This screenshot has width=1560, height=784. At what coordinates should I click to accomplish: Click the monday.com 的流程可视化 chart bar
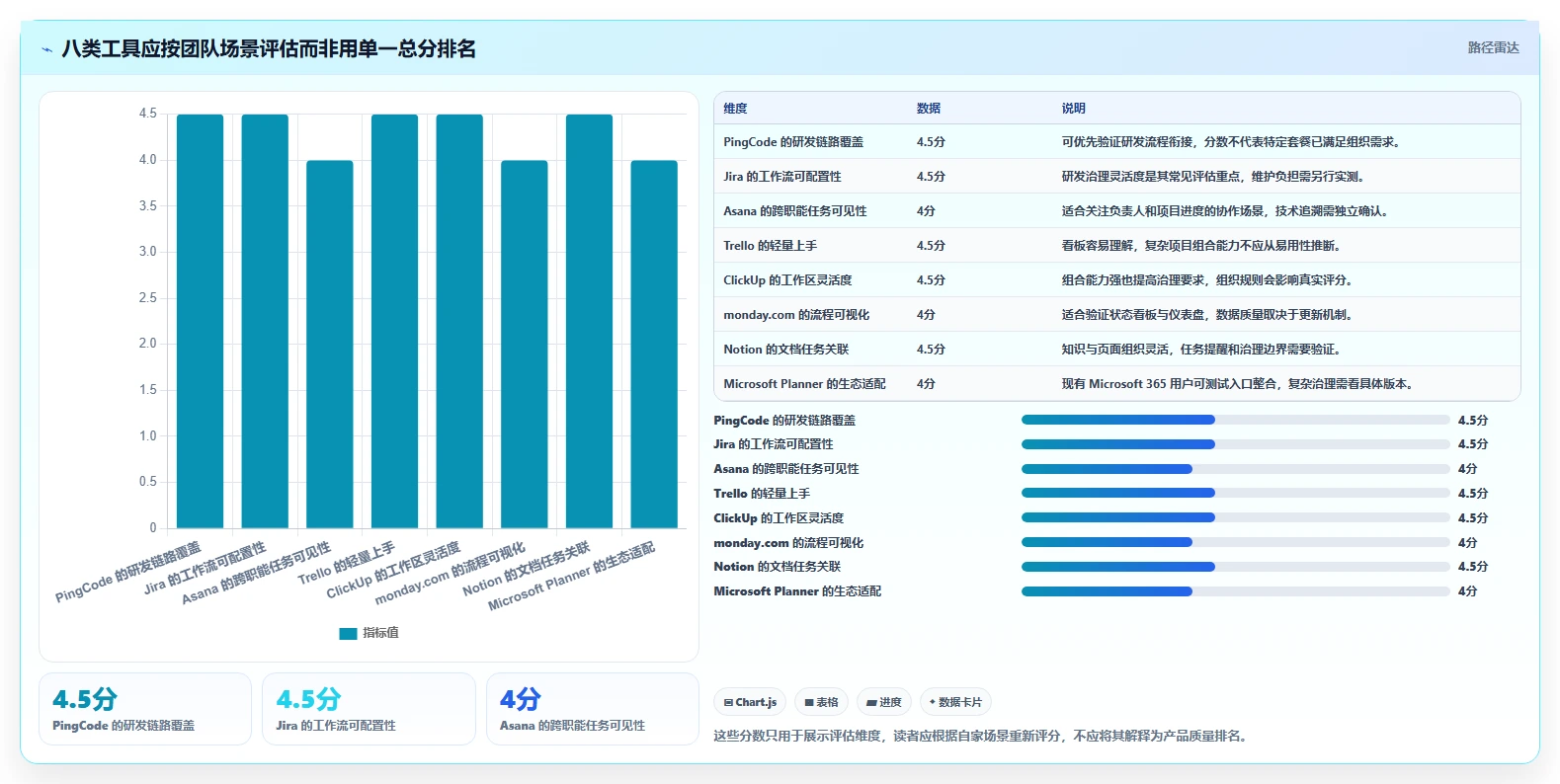(525, 345)
